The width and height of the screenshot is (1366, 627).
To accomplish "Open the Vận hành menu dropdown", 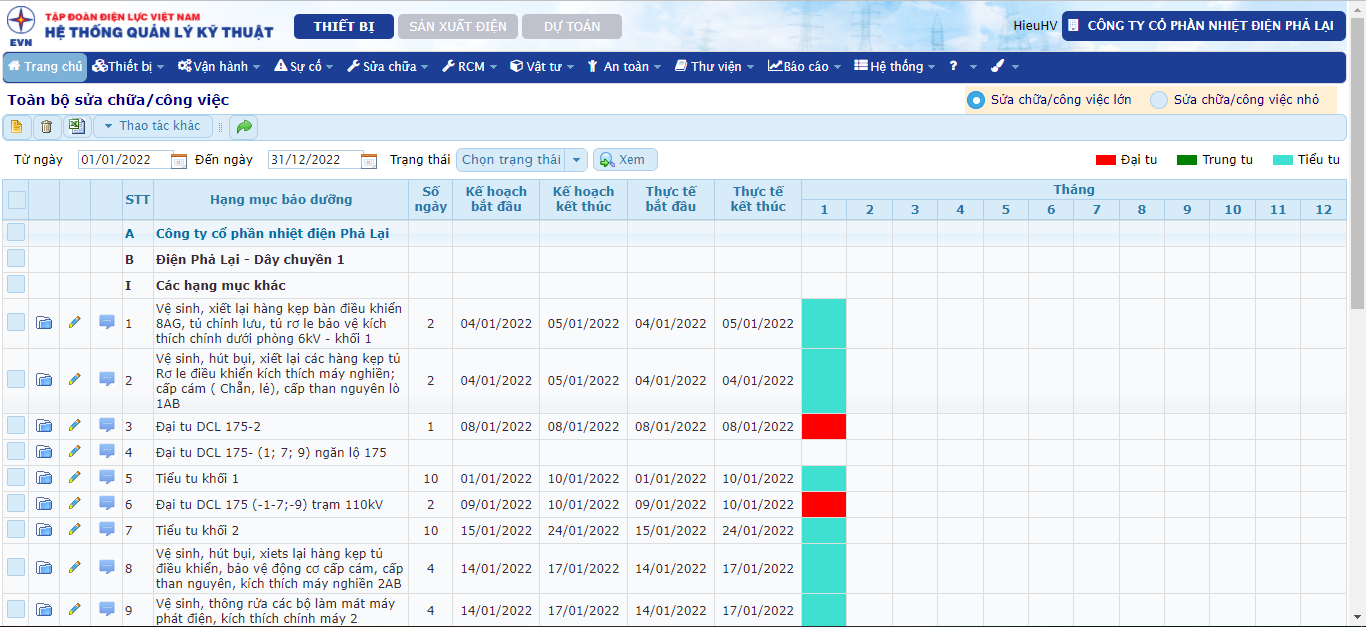I will pyautogui.click(x=218, y=66).
